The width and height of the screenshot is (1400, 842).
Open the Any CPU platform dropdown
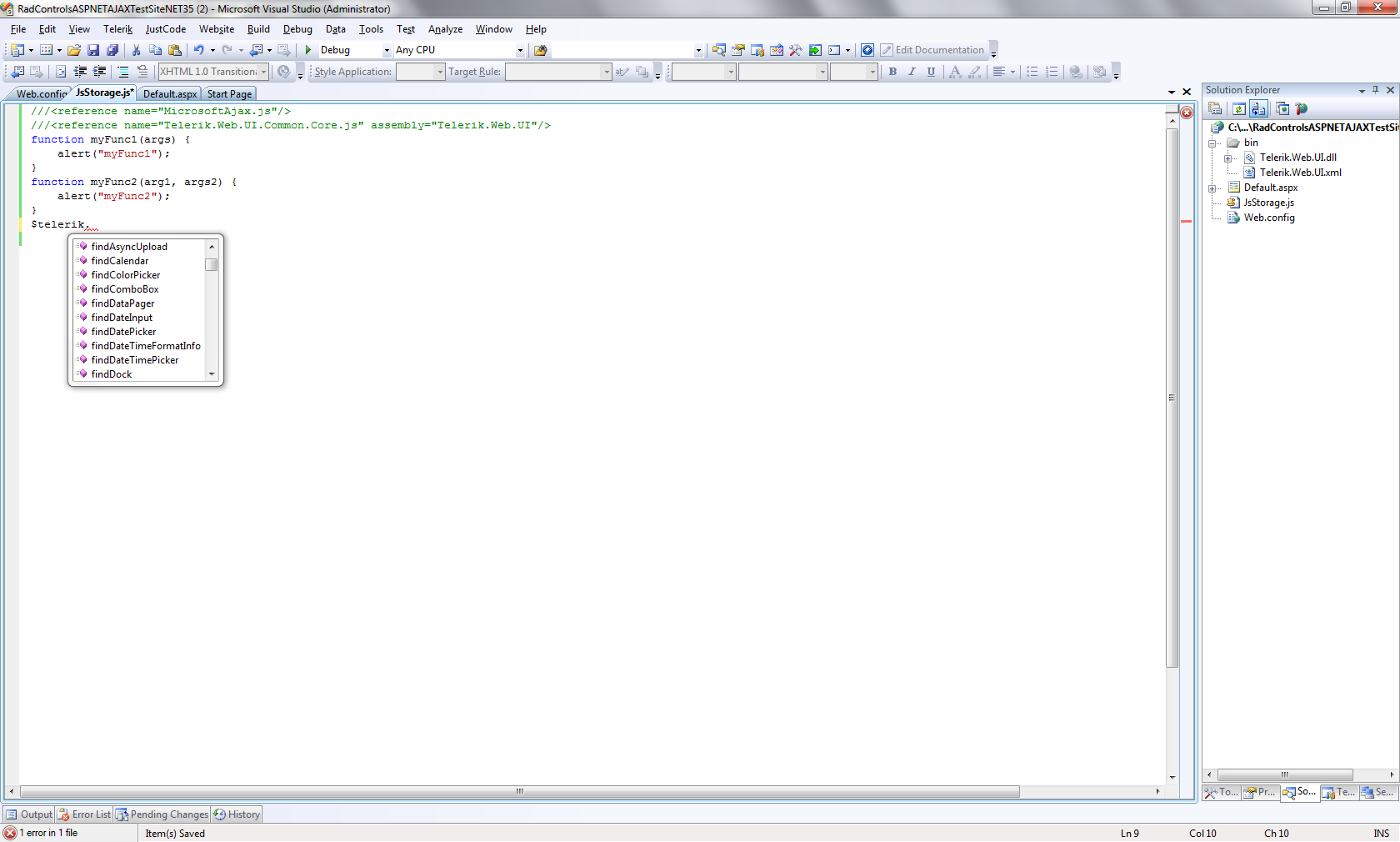click(x=520, y=50)
